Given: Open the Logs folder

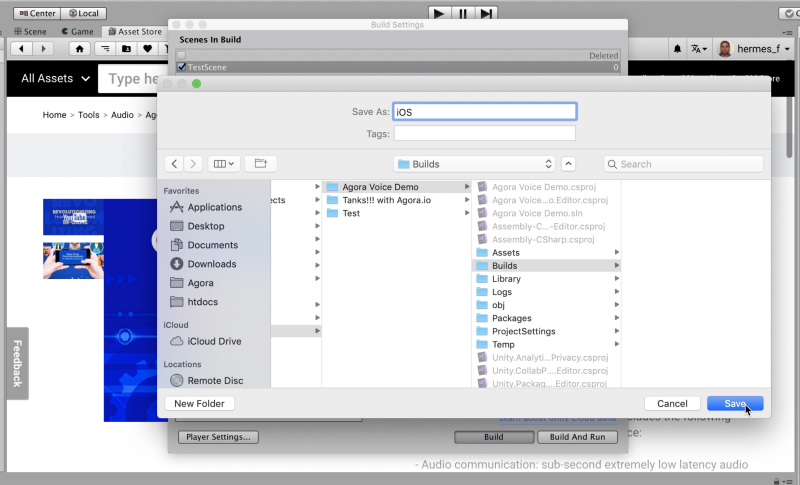Looking at the screenshot, I should point(547,292).
